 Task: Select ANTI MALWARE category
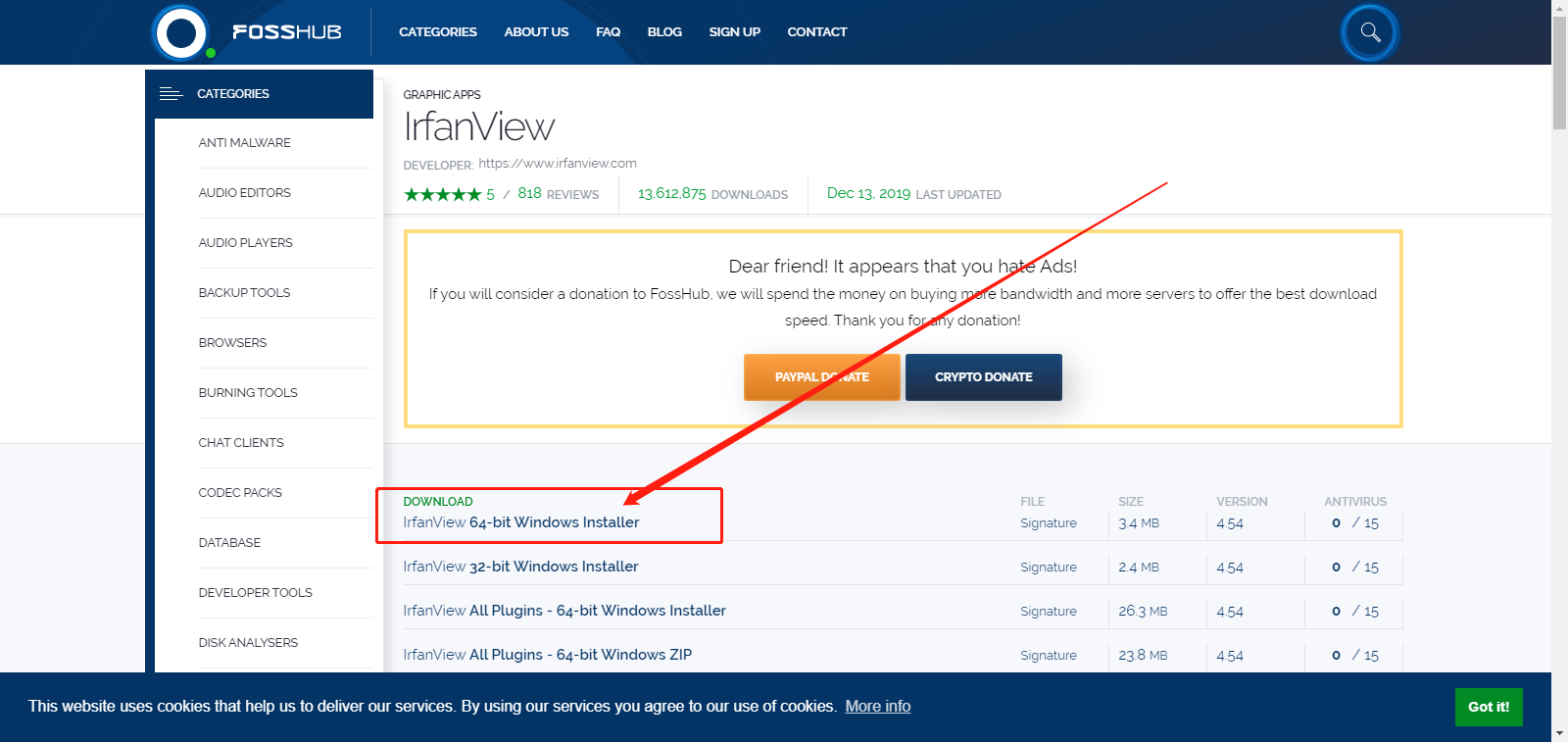[x=245, y=143]
